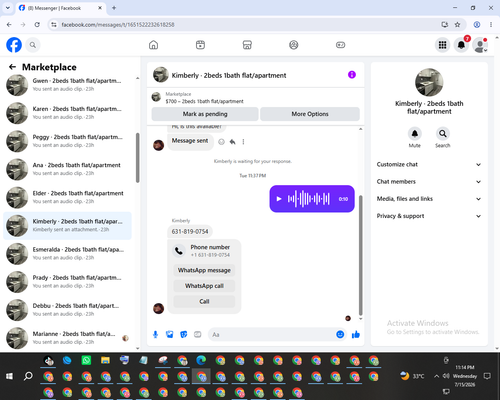Attach a file with the photo icon
Viewport: 500px width, 400px height.
(169, 334)
